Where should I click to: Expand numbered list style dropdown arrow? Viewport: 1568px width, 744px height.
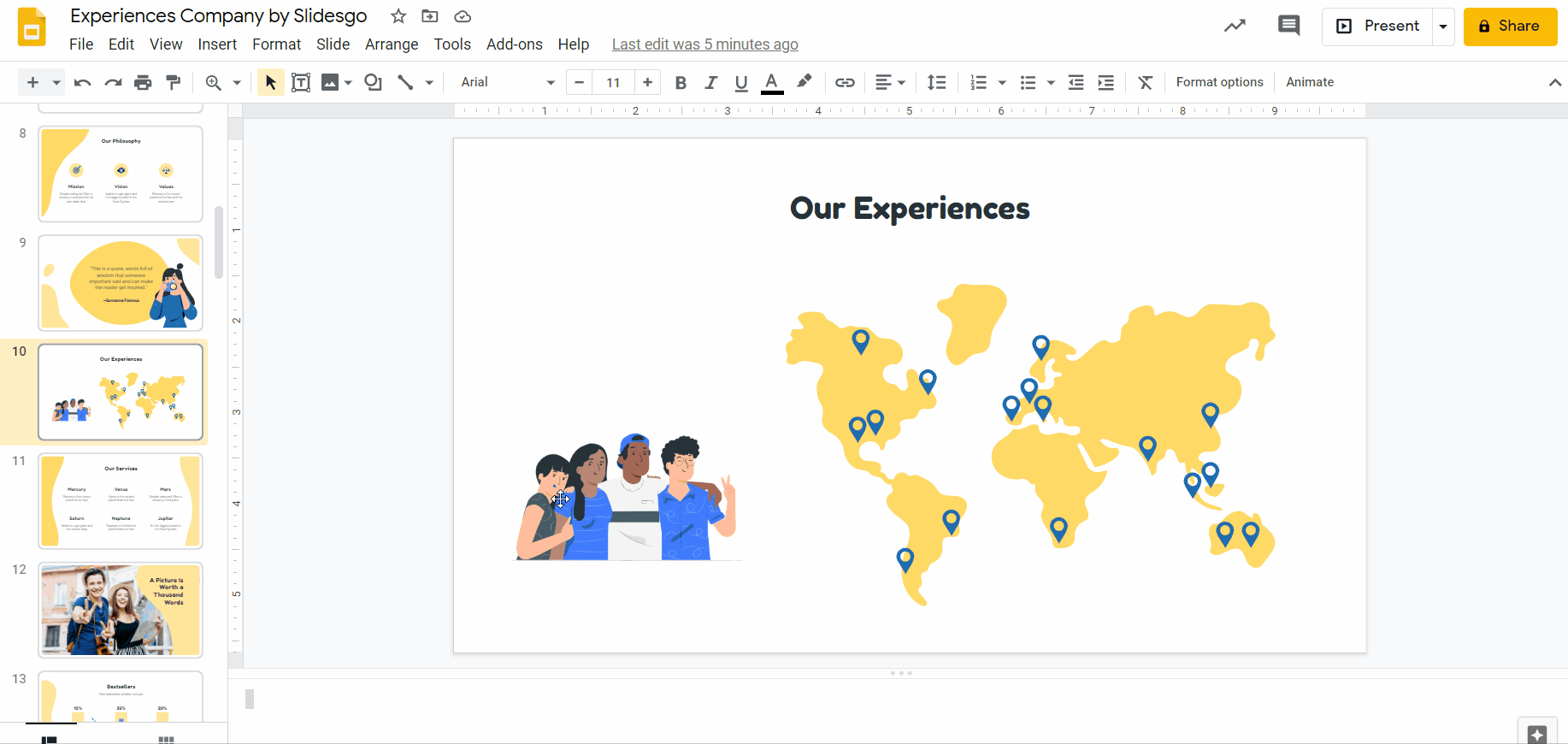point(1002,83)
